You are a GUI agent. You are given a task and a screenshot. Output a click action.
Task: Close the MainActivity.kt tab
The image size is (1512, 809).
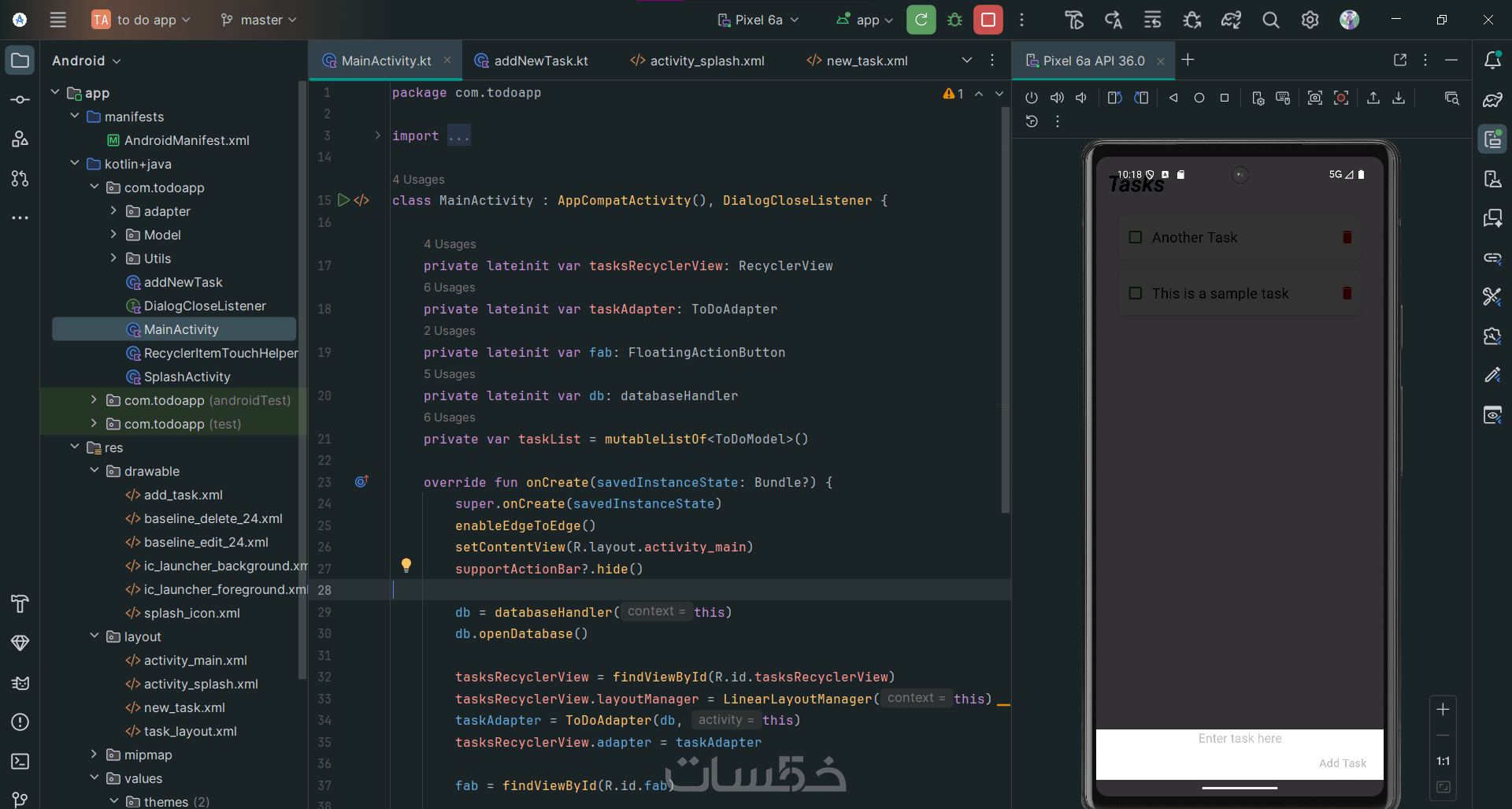click(x=447, y=60)
